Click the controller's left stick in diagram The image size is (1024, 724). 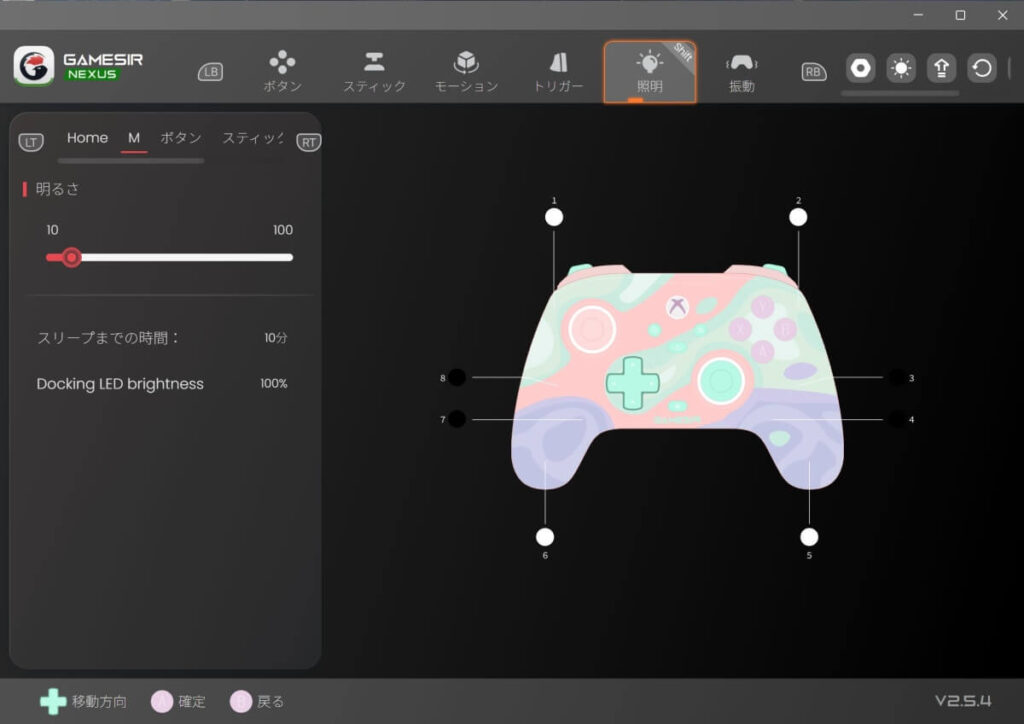(x=592, y=329)
